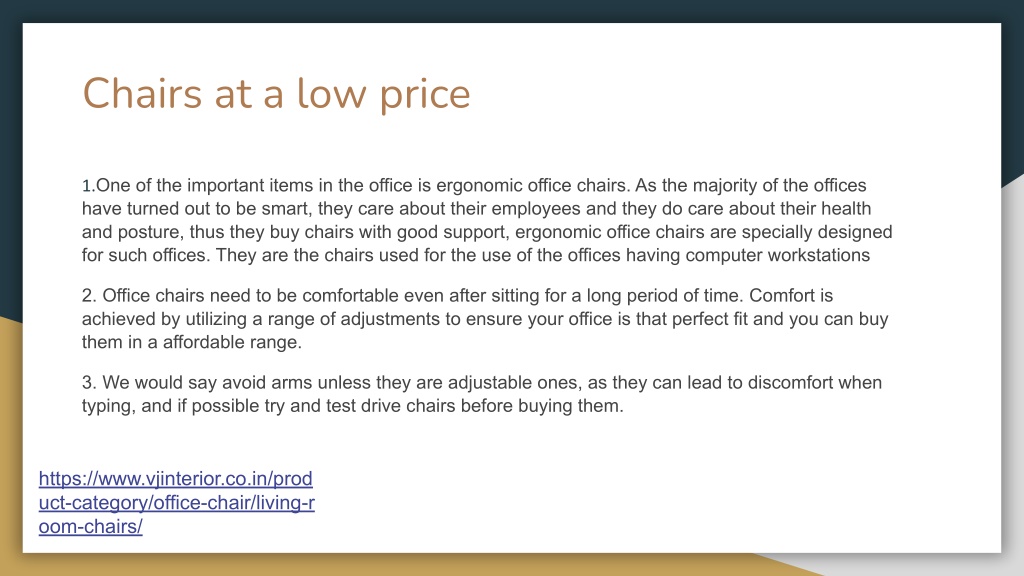Click the number '2.' starting the second paragraph
The image size is (1024, 576).
[x=89, y=296]
